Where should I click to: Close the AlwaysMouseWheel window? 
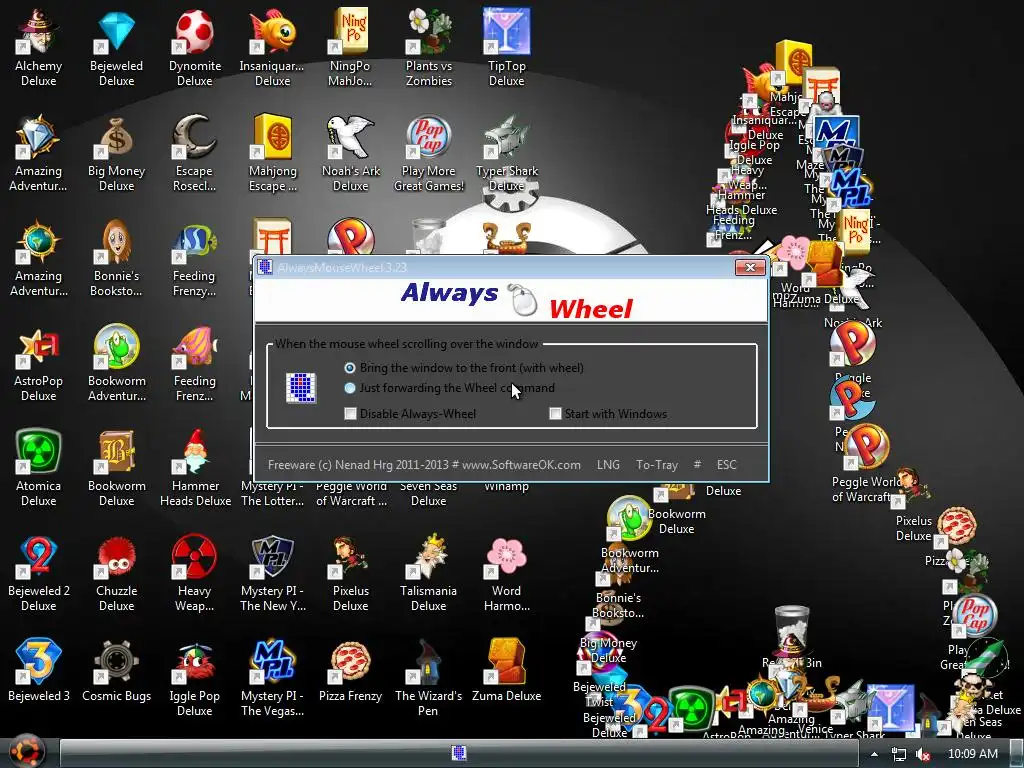point(750,267)
